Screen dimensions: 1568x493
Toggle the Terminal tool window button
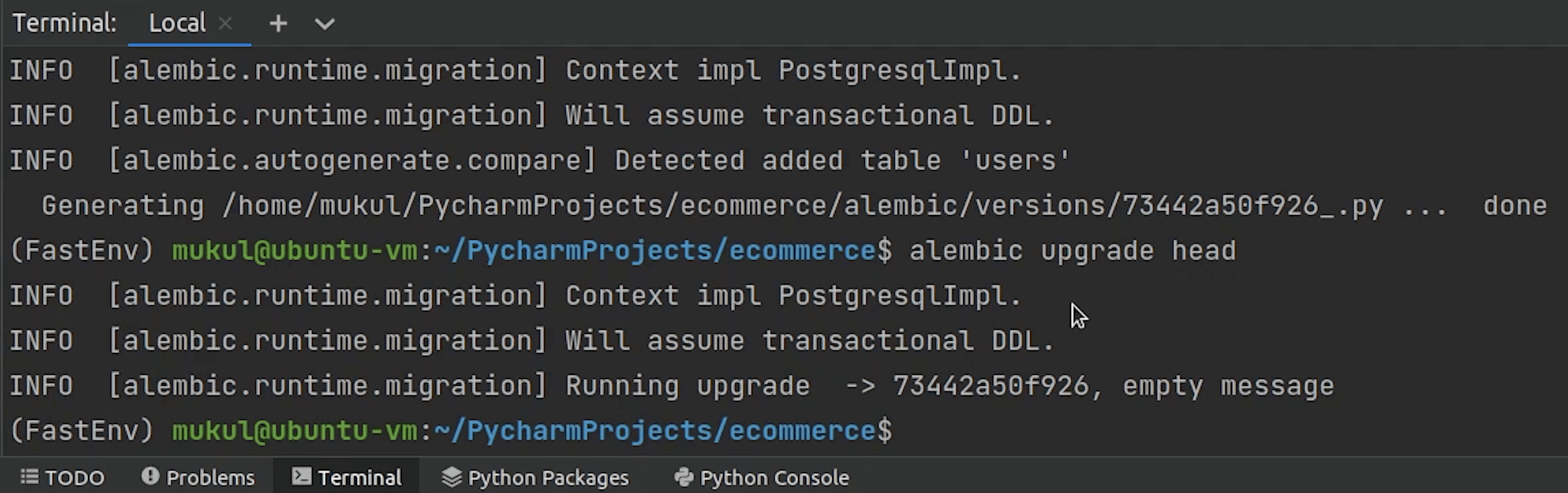(347, 477)
